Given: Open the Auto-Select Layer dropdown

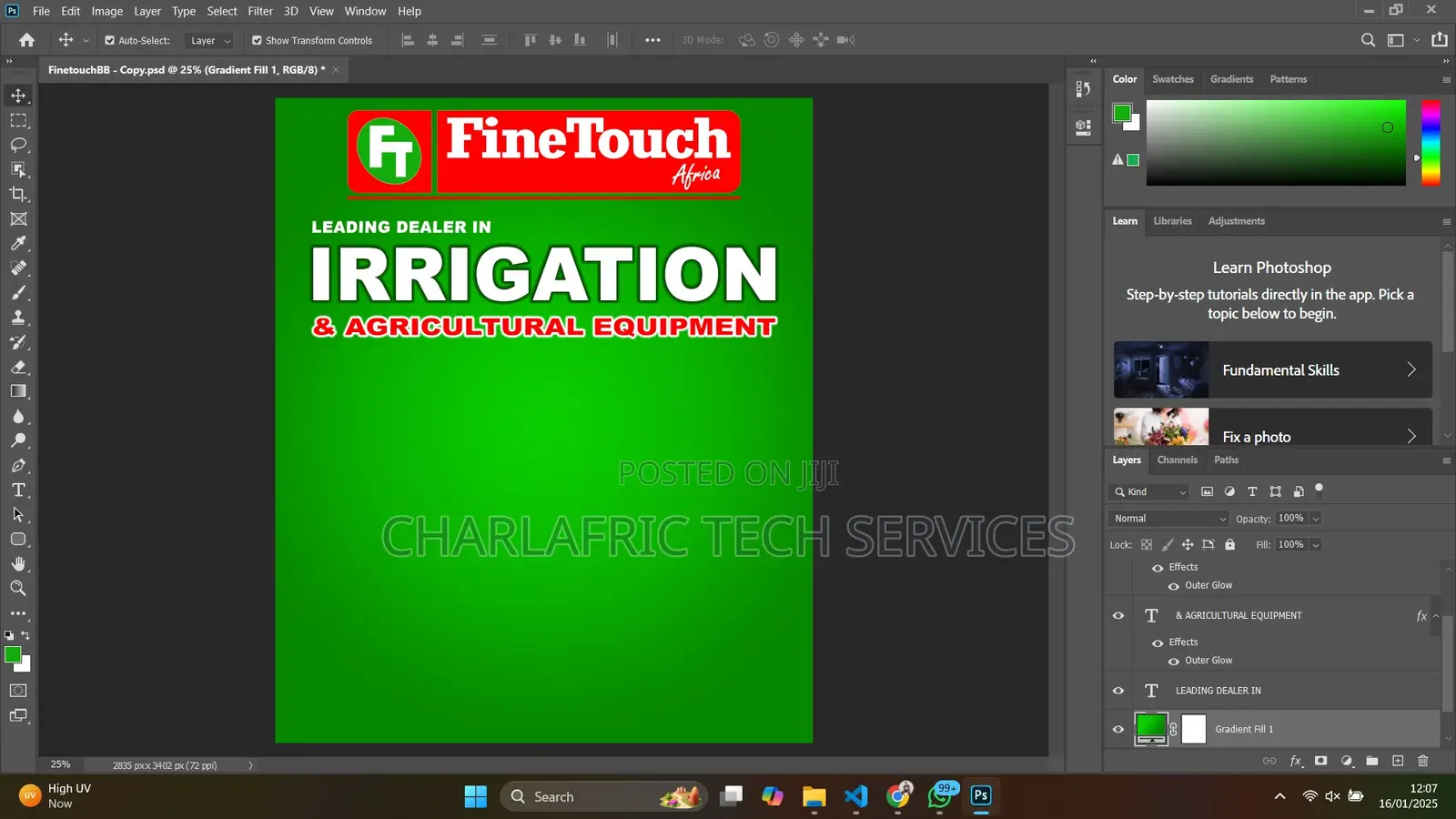Looking at the screenshot, I should point(209,40).
